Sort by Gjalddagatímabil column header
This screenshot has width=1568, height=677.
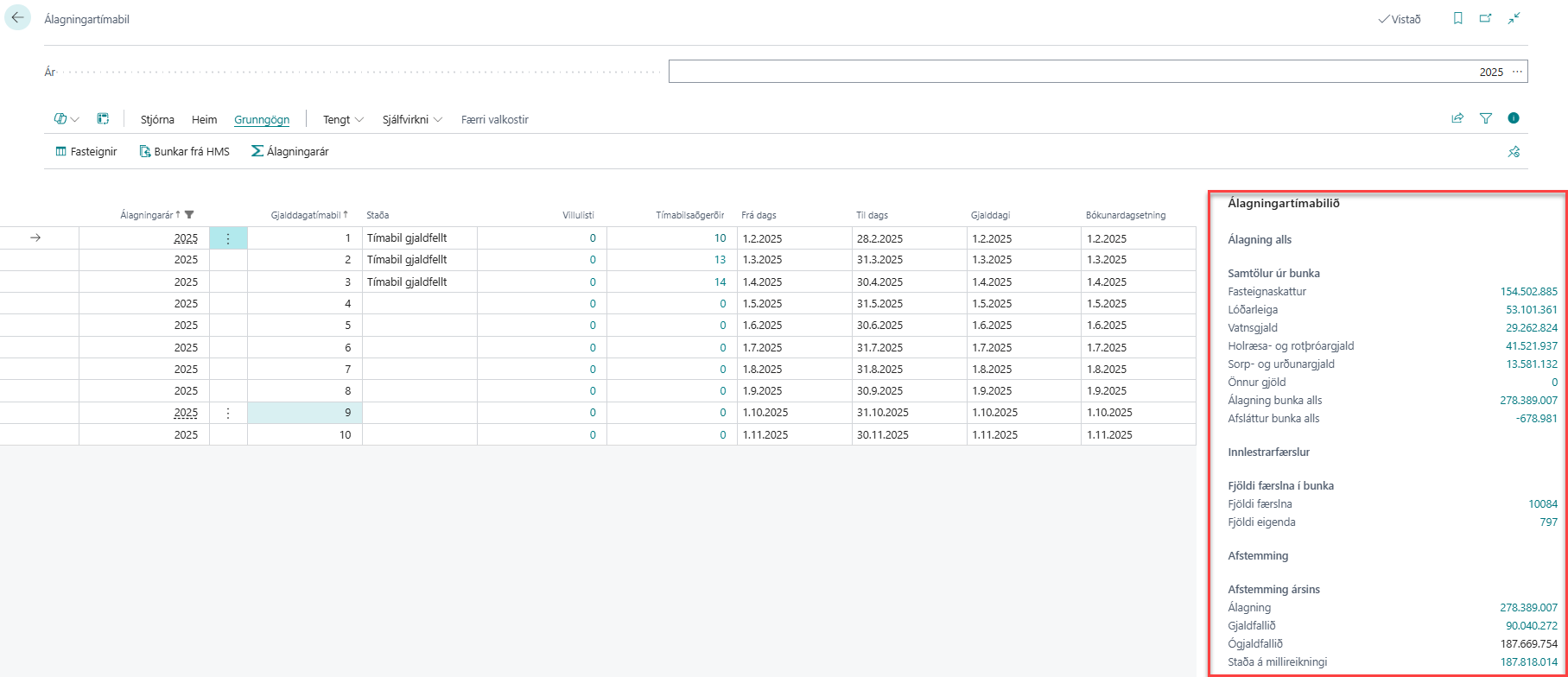click(x=304, y=215)
